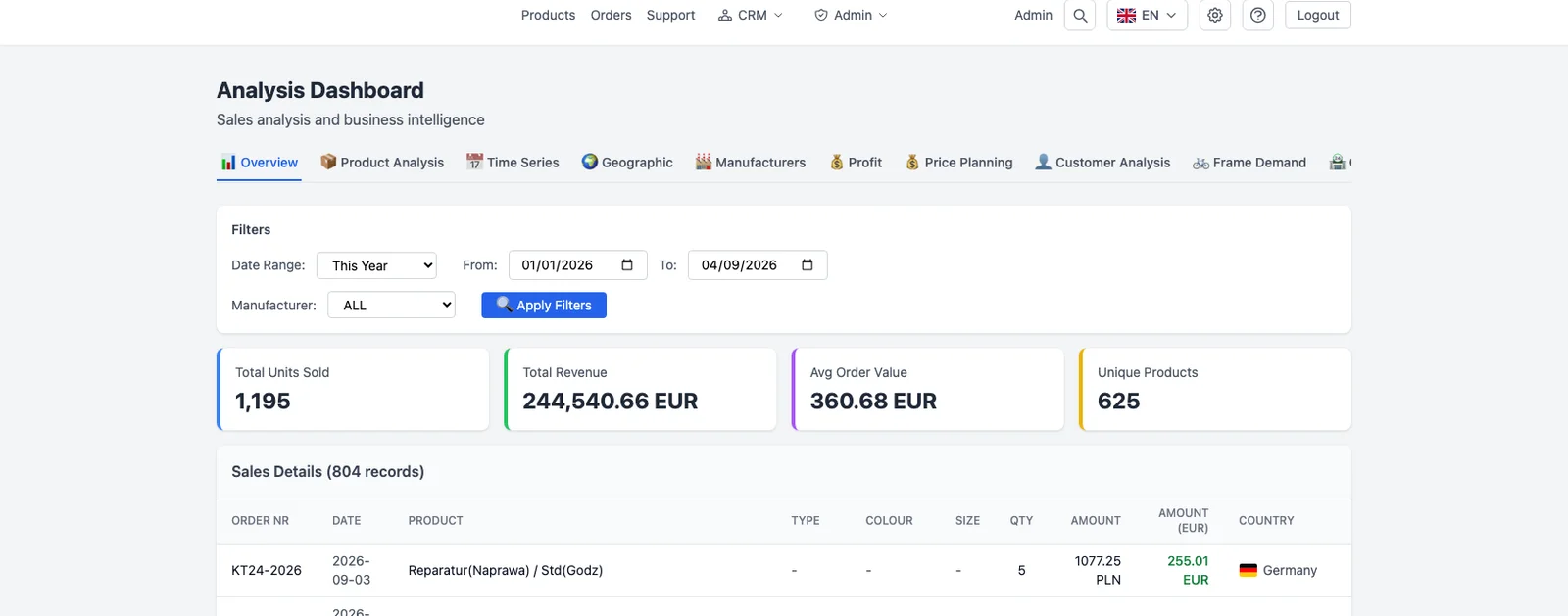This screenshot has width=1568, height=616.
Task: Sort by the QTY column header
Action: (x=1021, y=521)
